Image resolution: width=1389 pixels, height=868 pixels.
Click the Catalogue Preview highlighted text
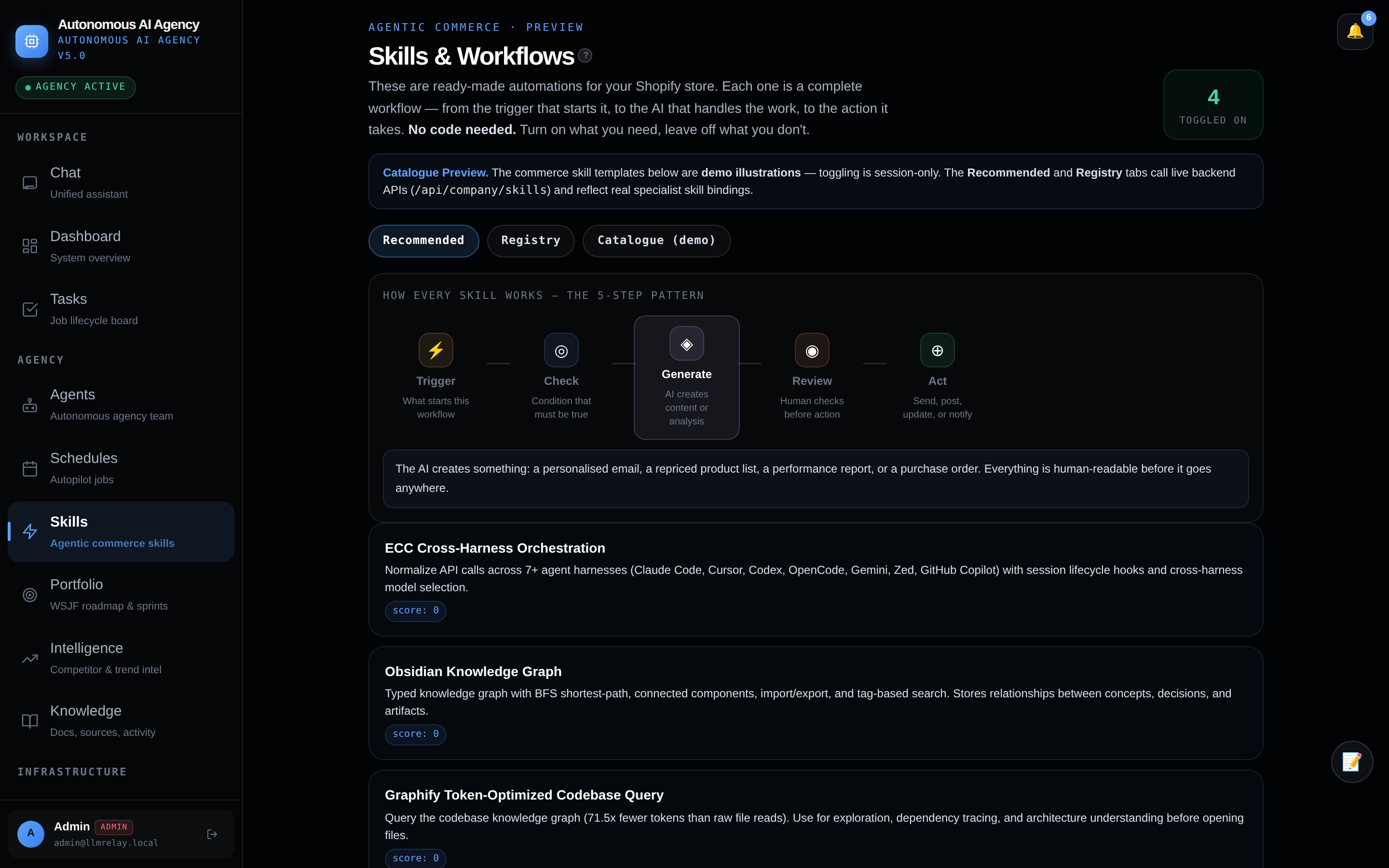click(x=435, y=173)
